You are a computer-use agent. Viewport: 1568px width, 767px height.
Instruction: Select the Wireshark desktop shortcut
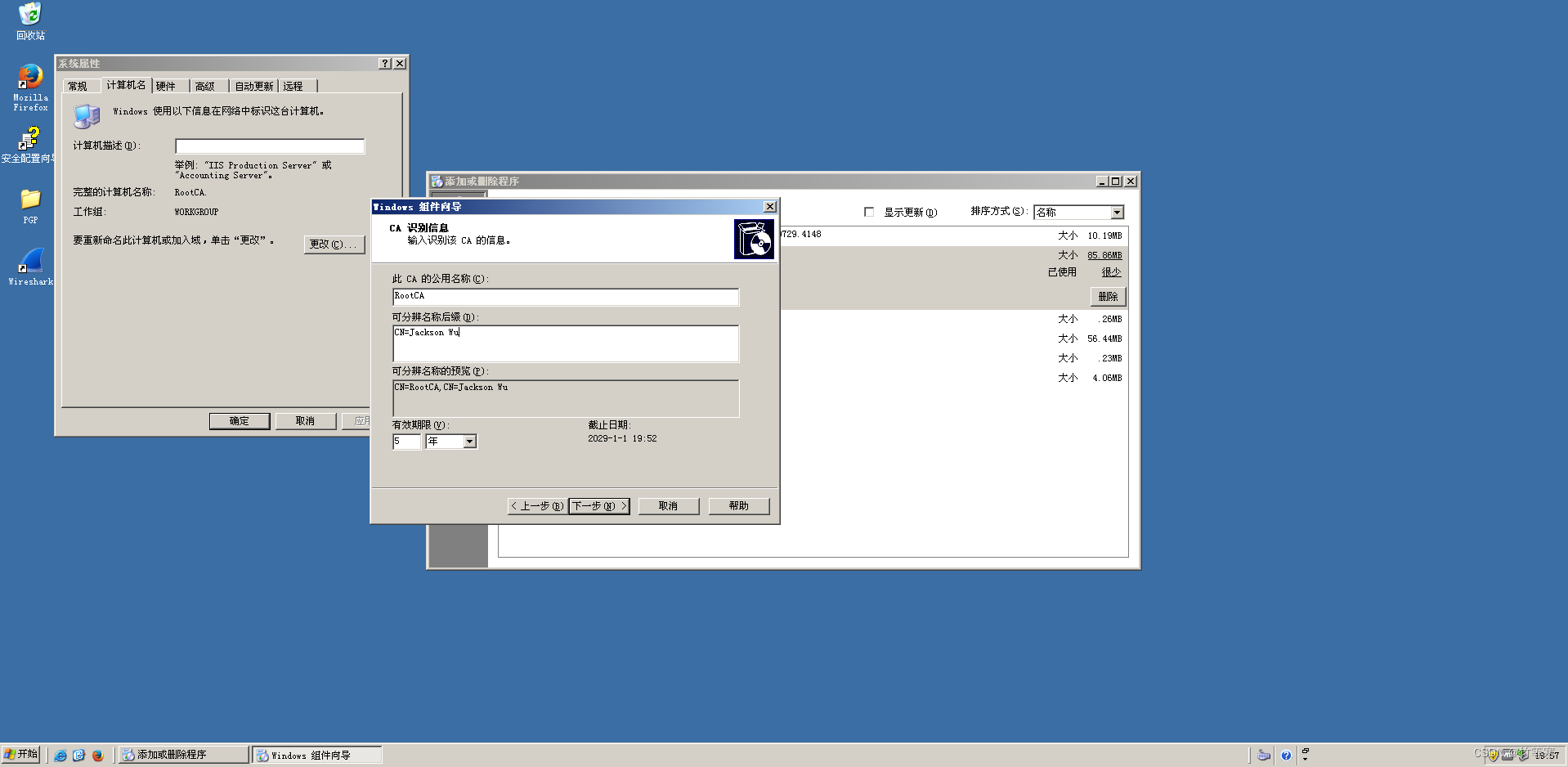(30, 267)
